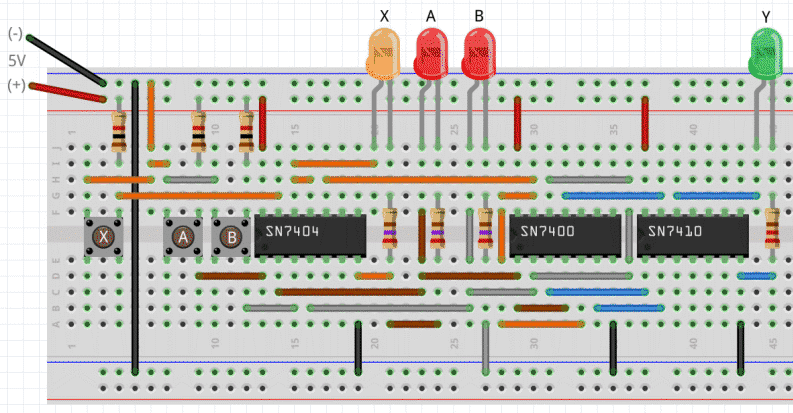The width and height of the screenshot is (793, 413).
Task: Select the SN7410 chip
Action: (692, 233)
